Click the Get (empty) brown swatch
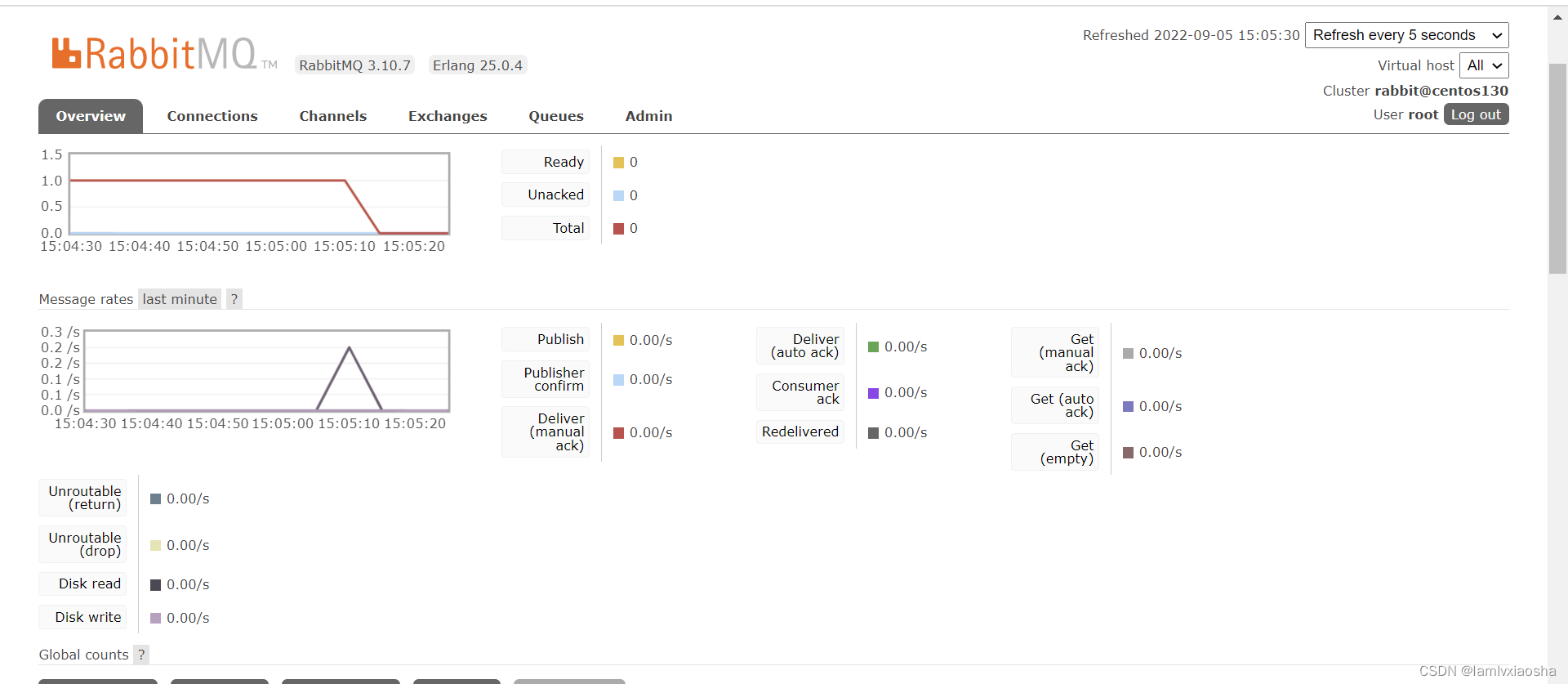Viewport: 1568px width, 684px height. click(x=1129, y=453)
